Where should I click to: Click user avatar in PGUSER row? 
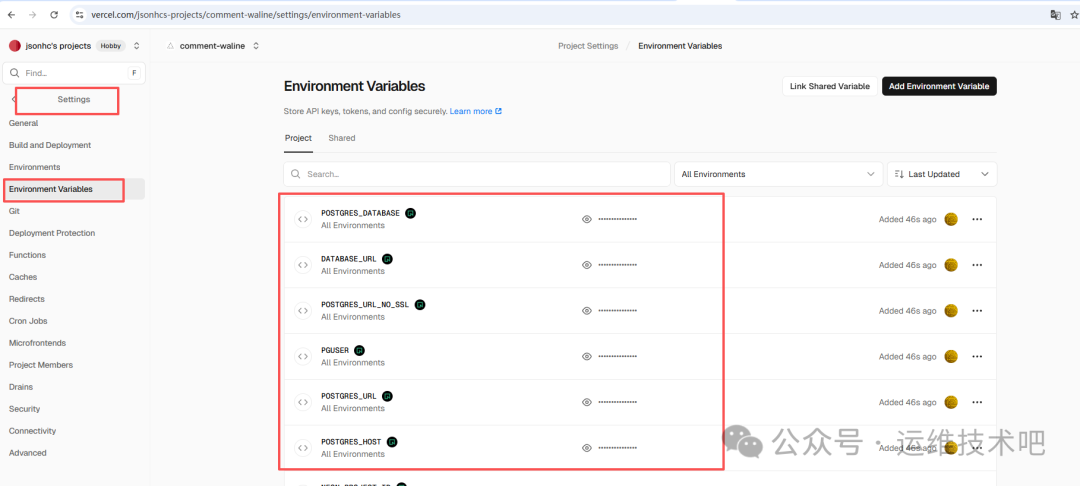click(x=951, y=357)
